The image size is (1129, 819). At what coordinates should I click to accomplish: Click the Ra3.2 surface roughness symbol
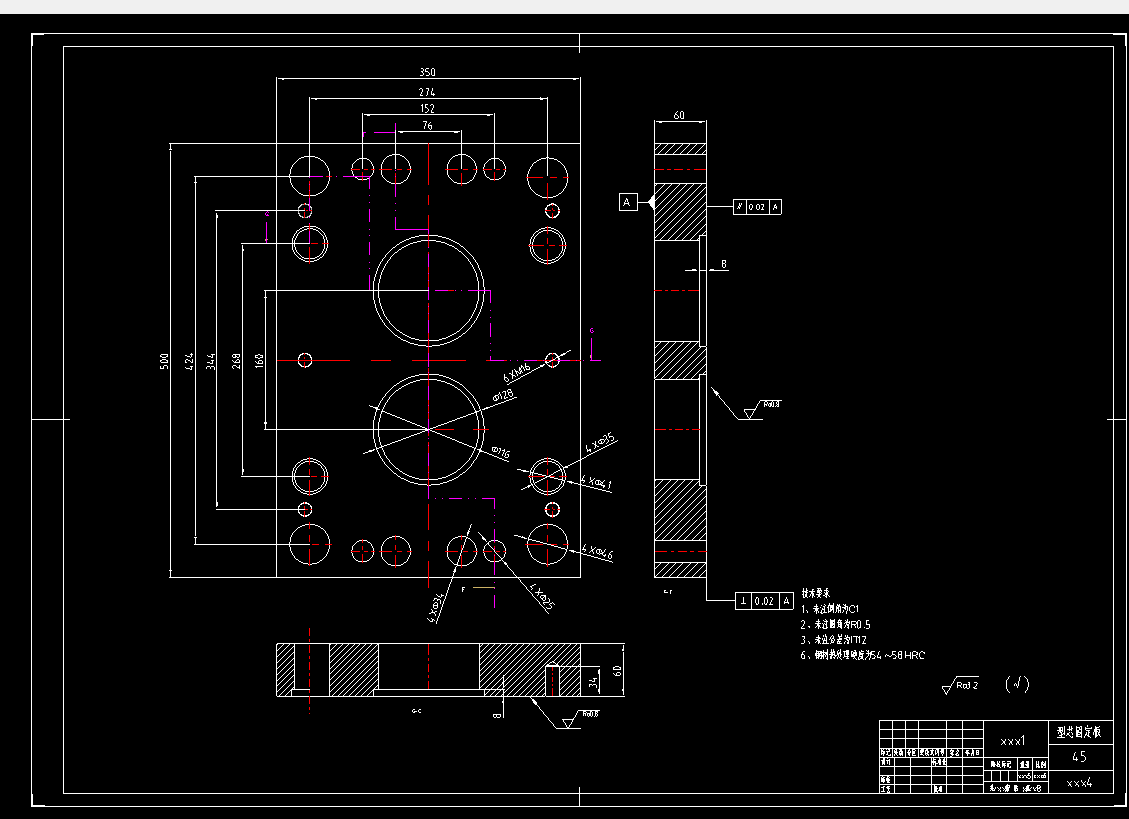click(961, 686)
